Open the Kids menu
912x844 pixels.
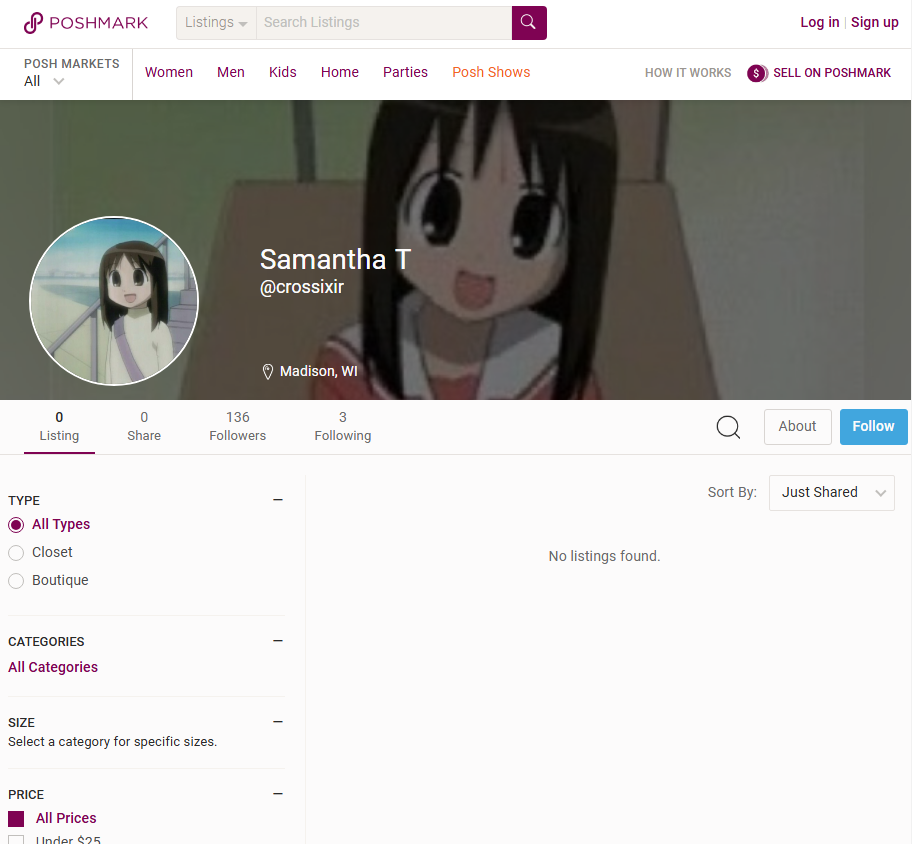tap(283, 72)
